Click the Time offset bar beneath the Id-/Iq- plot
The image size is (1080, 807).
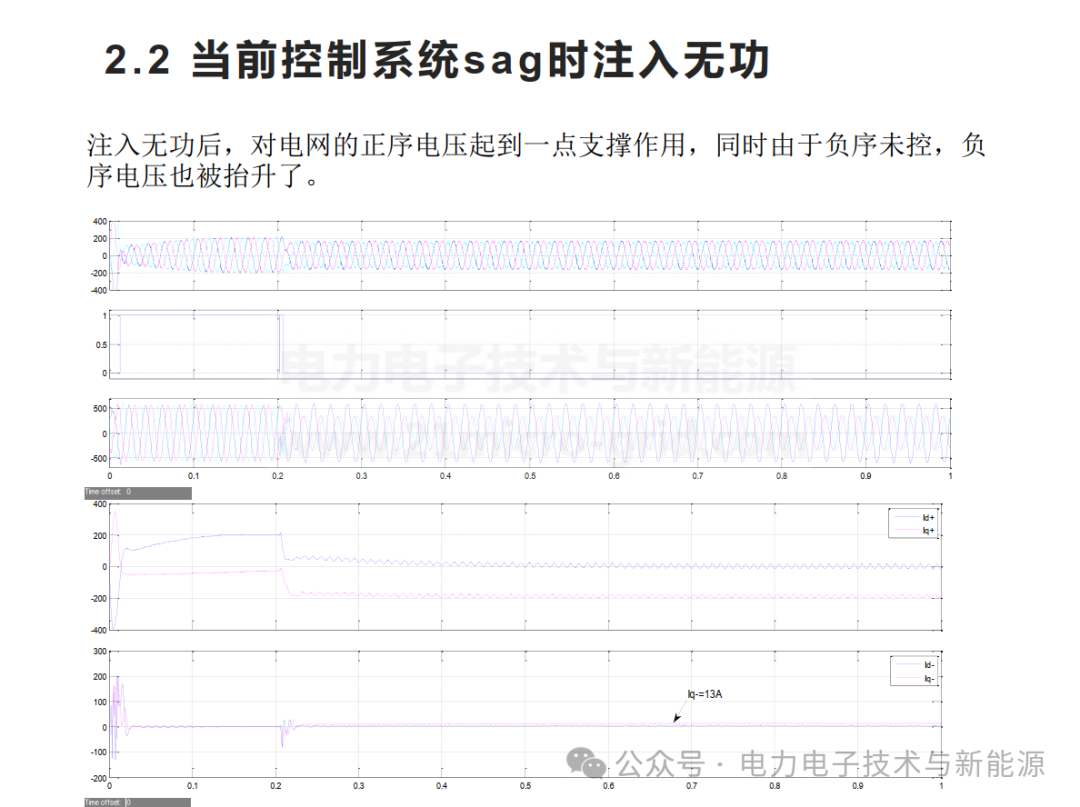click(137, 802)
